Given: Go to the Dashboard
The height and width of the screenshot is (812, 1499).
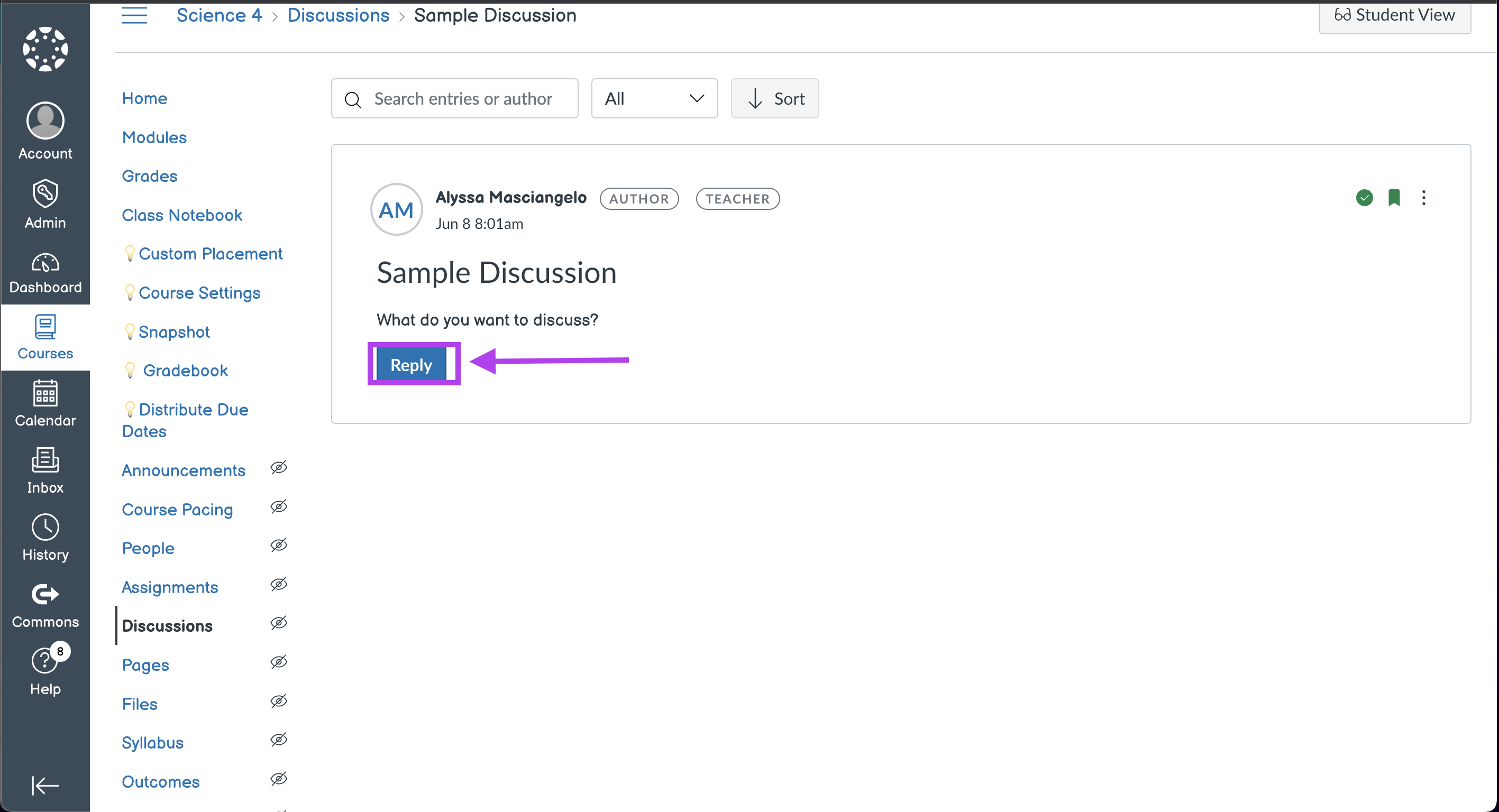Looking at the screenshot, I should tap(45, 273).
